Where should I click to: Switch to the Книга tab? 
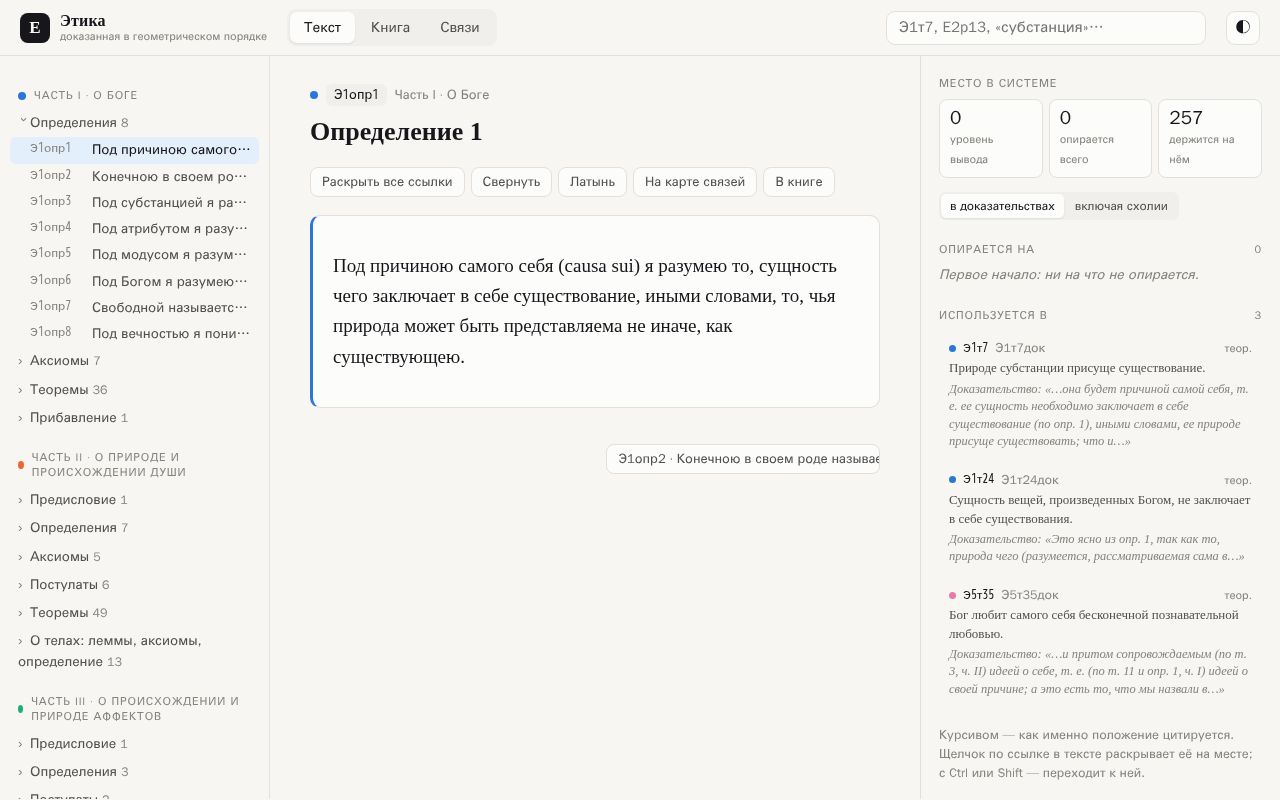pos(390,28)
